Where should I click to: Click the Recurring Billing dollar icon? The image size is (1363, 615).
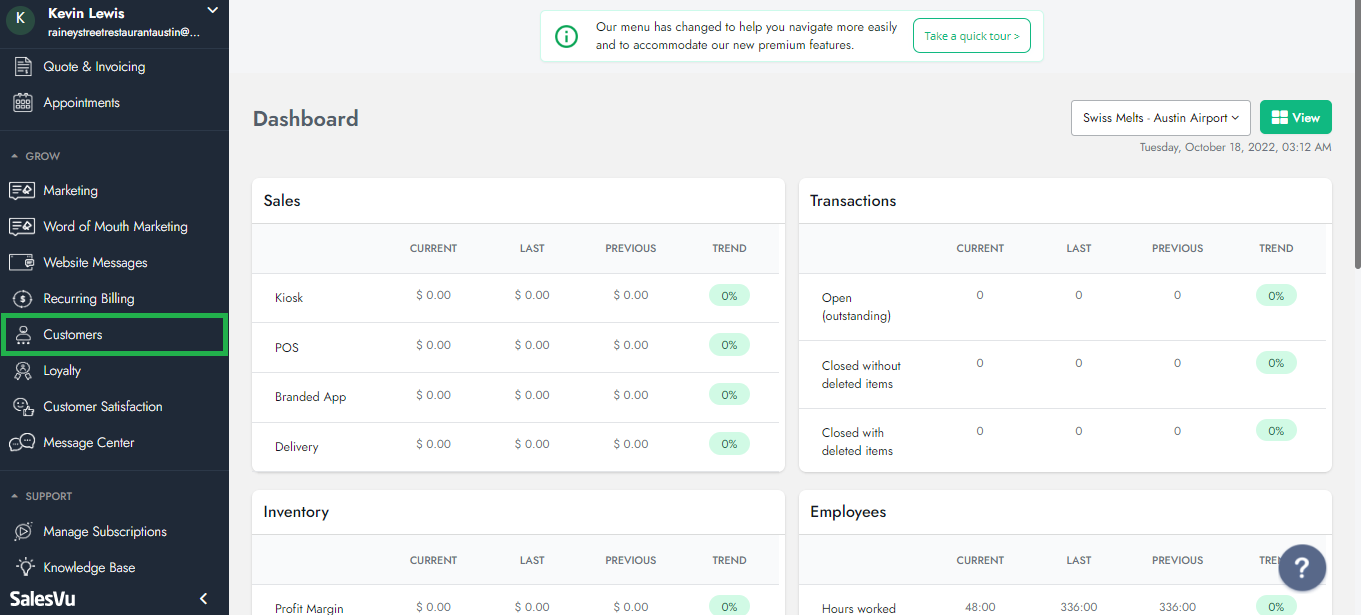22,299
